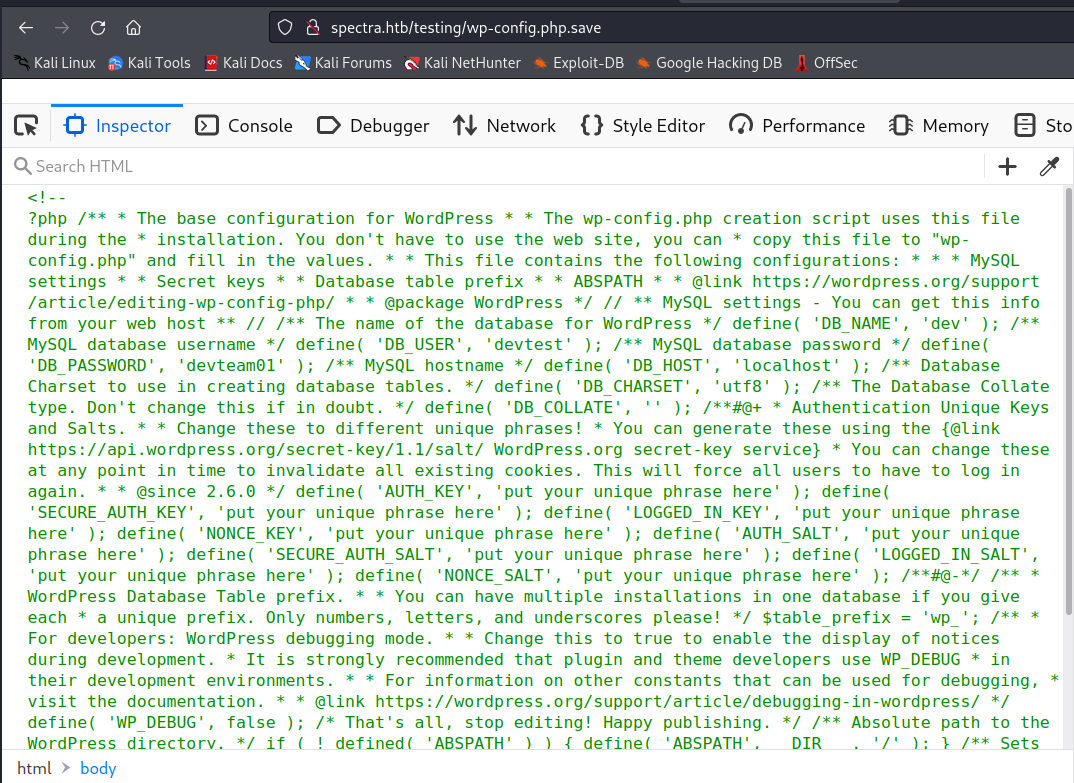Viewport: 1074px width, 783px height.
Task: Click the plus icon to create new node
Action: (x=1007, y=167)
